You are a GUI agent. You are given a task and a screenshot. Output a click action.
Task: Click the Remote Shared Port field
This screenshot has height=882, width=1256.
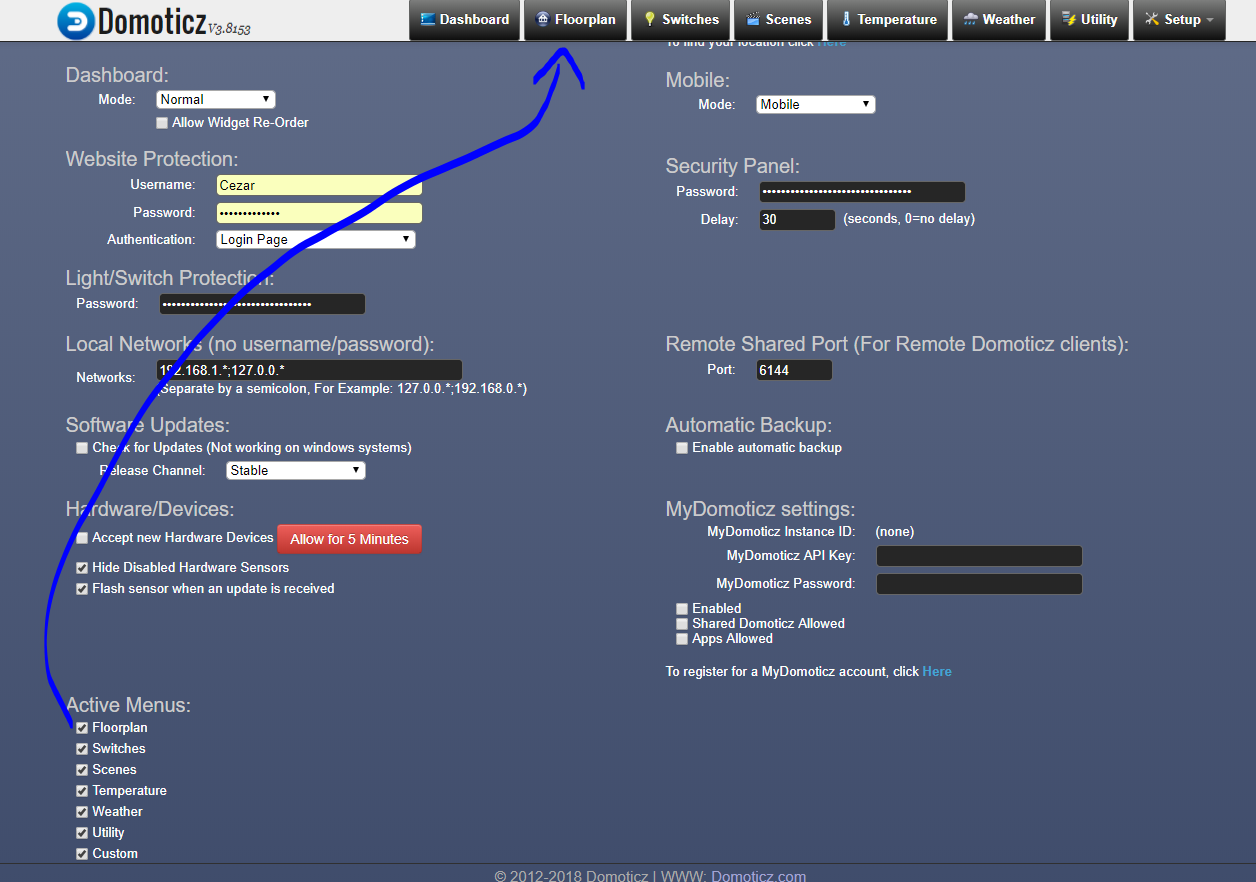[x=794, y=370]
